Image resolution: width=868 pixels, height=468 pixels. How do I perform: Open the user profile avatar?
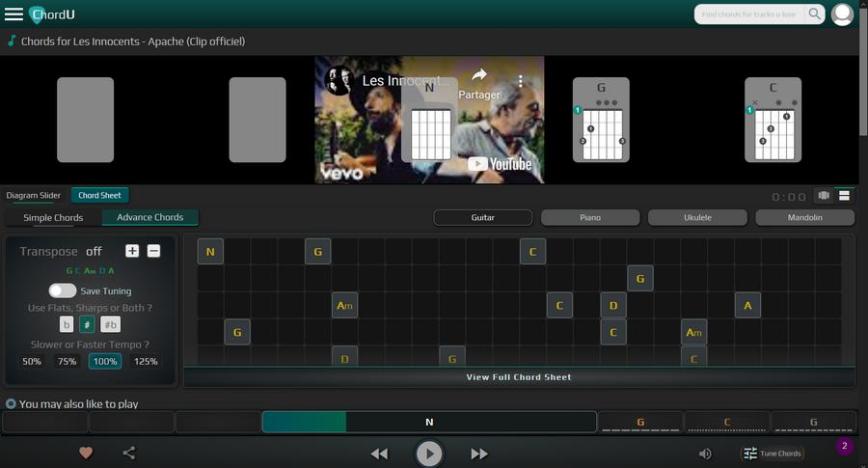[843, 14]
